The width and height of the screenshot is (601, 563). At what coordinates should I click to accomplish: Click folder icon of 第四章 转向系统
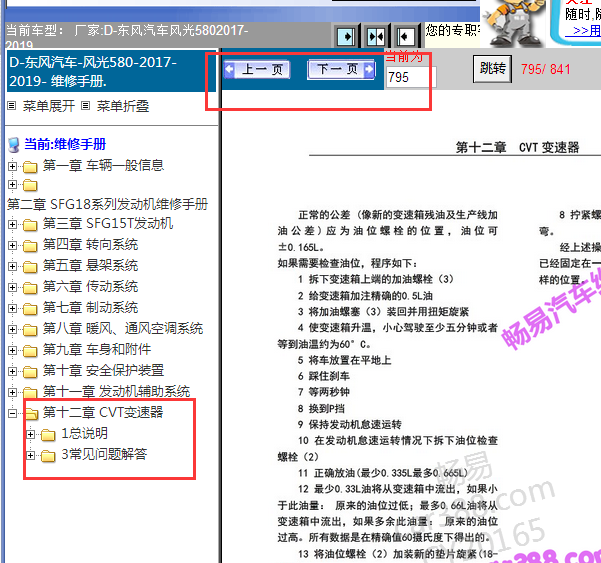30,246
